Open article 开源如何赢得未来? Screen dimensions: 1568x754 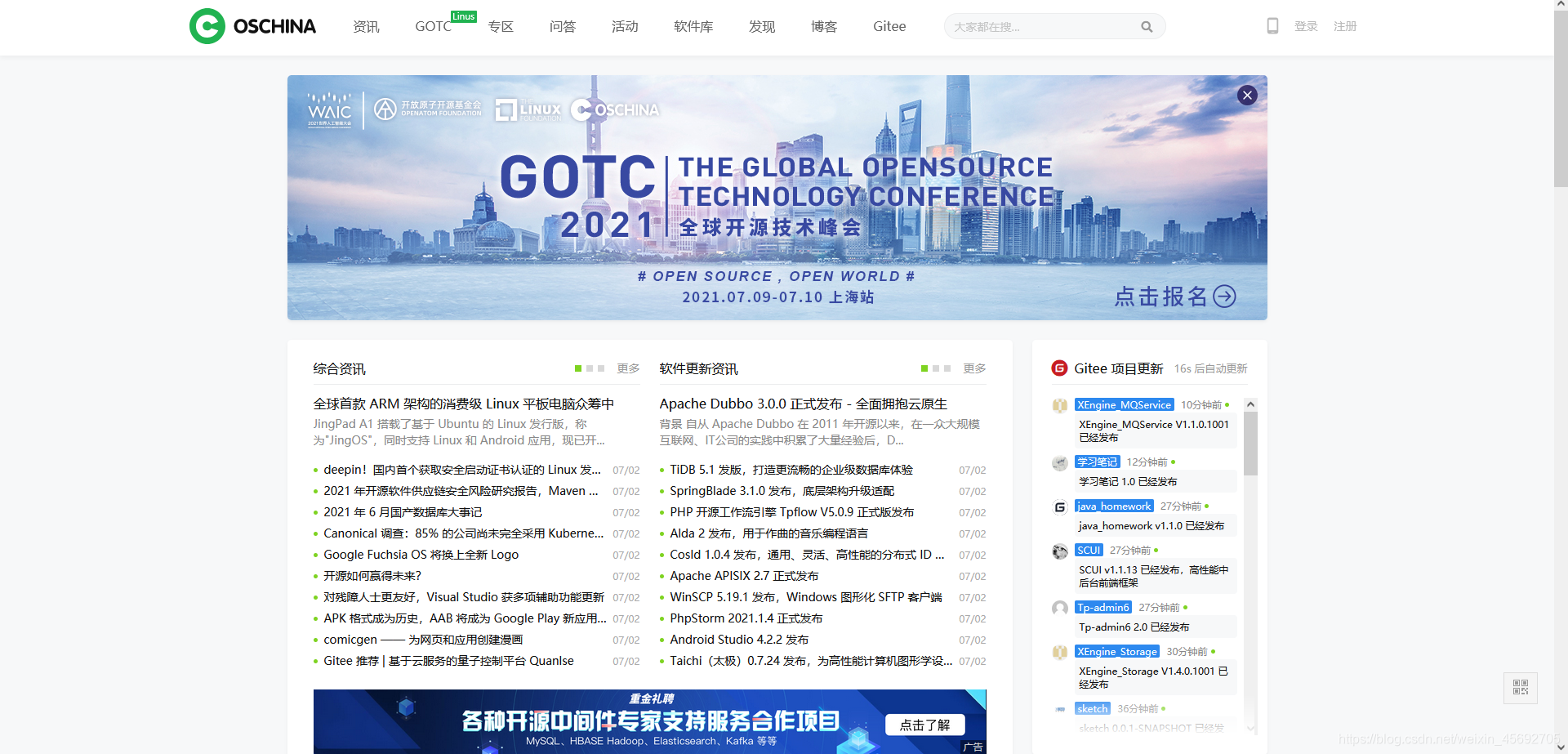[x=372, y=576]
